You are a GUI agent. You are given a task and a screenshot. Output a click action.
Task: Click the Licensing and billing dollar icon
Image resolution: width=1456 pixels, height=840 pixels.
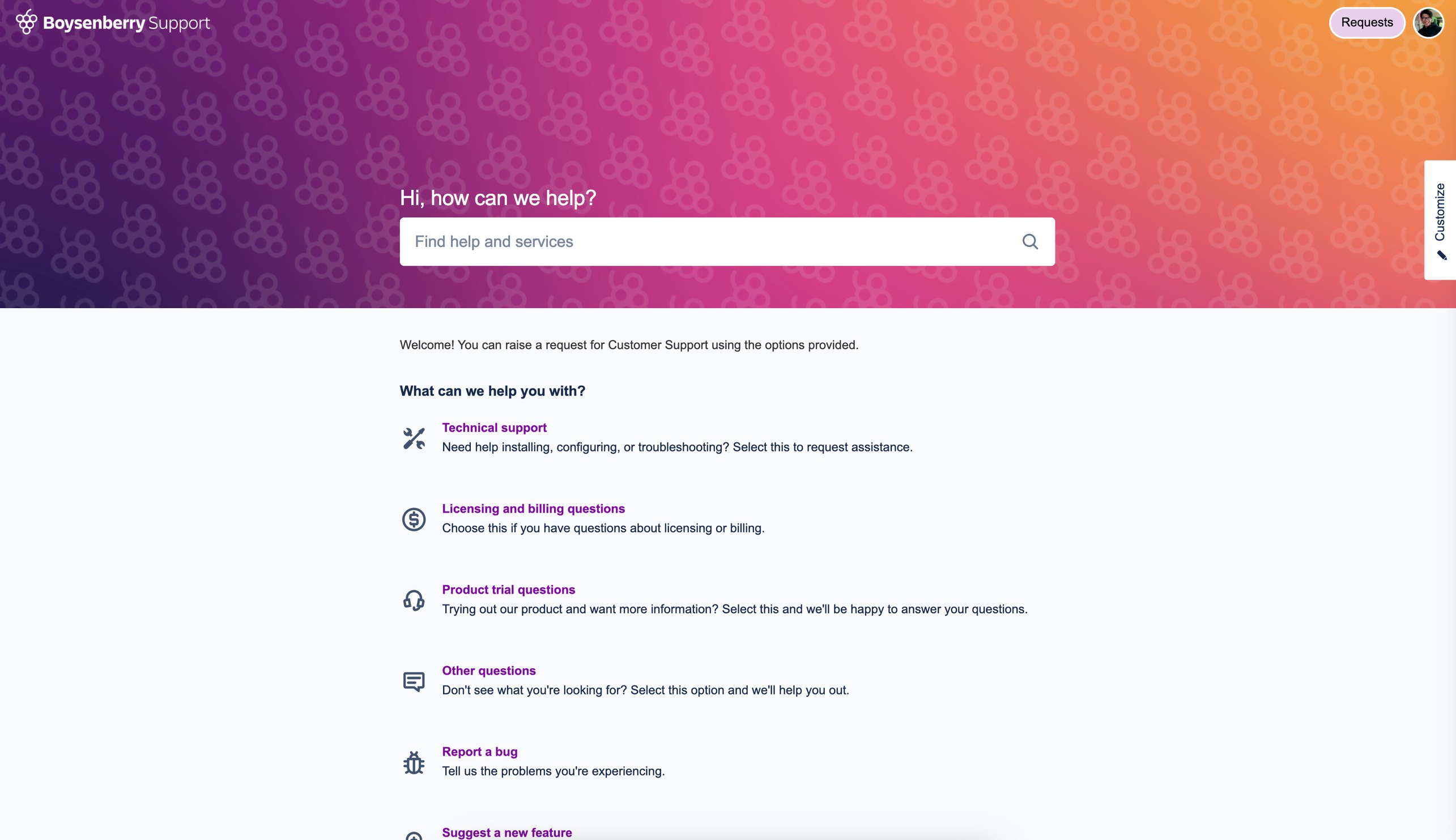[413, 518]
